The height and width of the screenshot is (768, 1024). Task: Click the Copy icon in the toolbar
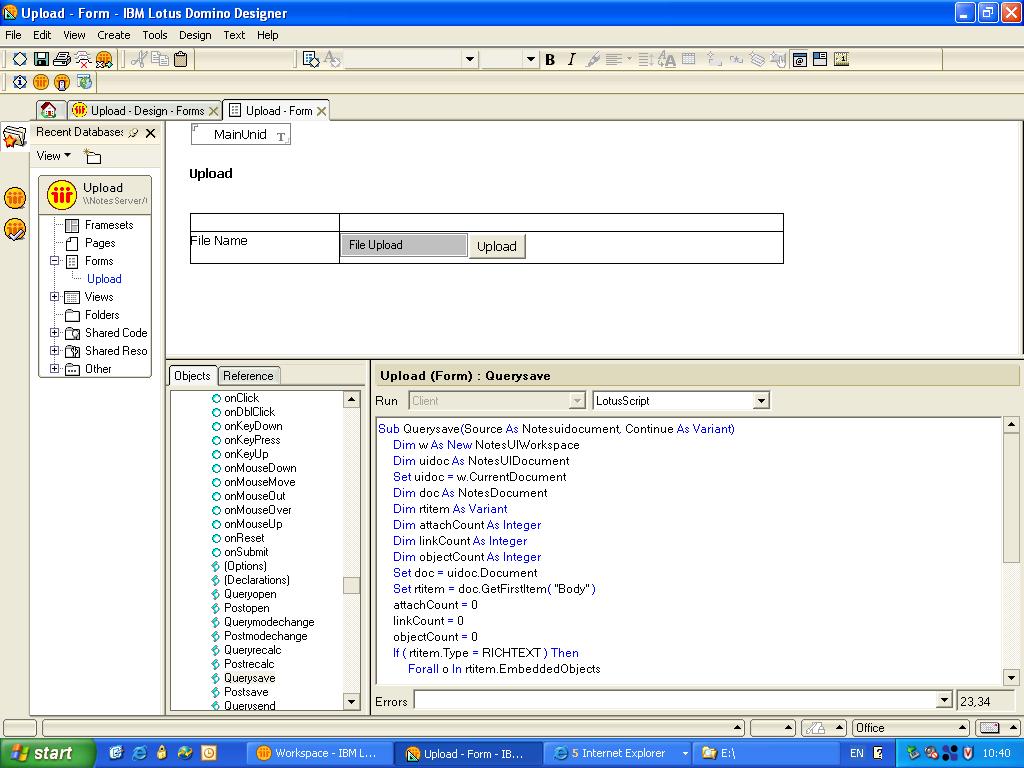[x=160, y=59]
